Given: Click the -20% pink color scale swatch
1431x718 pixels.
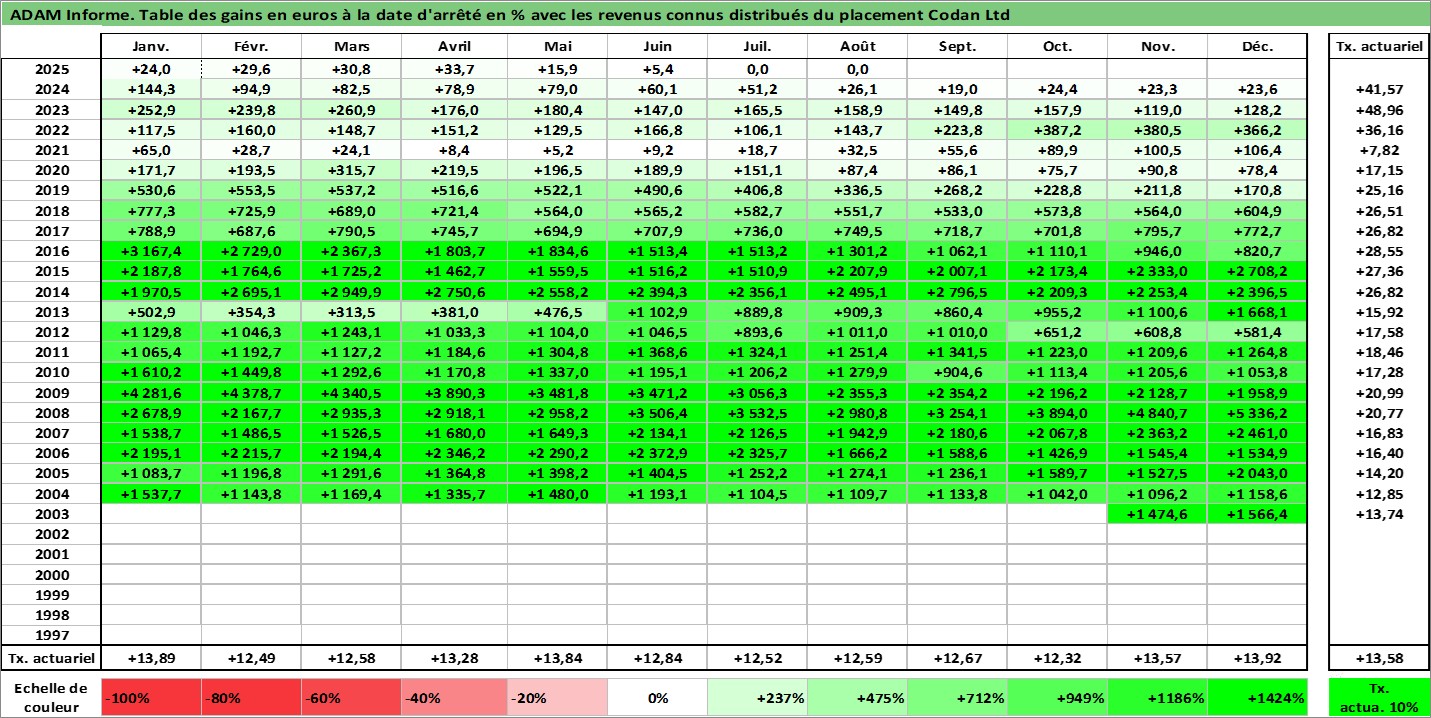Looking at the screenshot, I should tap(557, 697).
